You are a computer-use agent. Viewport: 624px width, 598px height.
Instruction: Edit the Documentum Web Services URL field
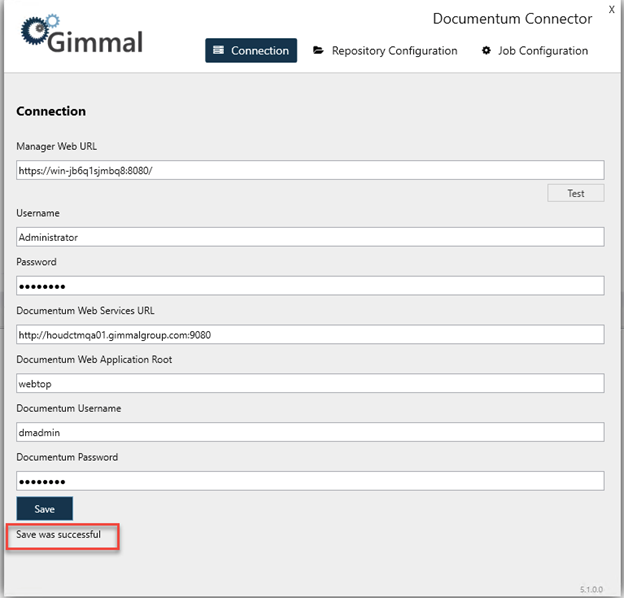coord(310,334)
